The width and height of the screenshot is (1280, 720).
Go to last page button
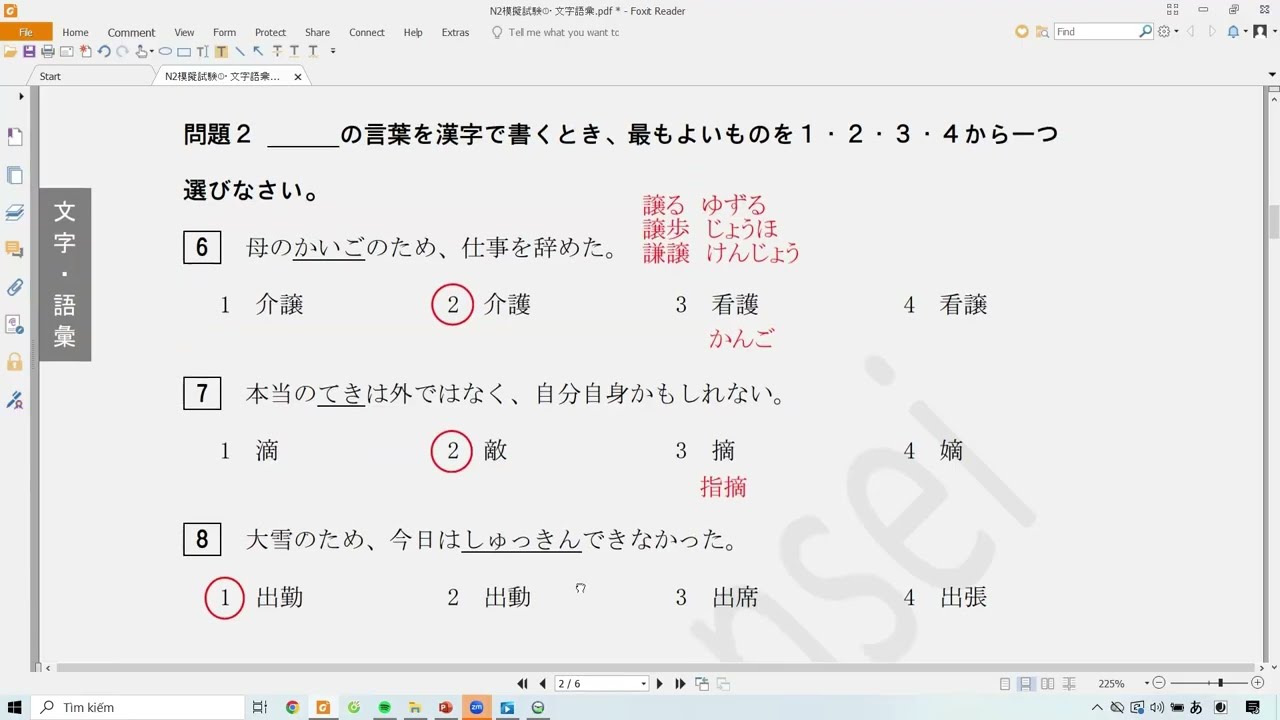point(680,684)
